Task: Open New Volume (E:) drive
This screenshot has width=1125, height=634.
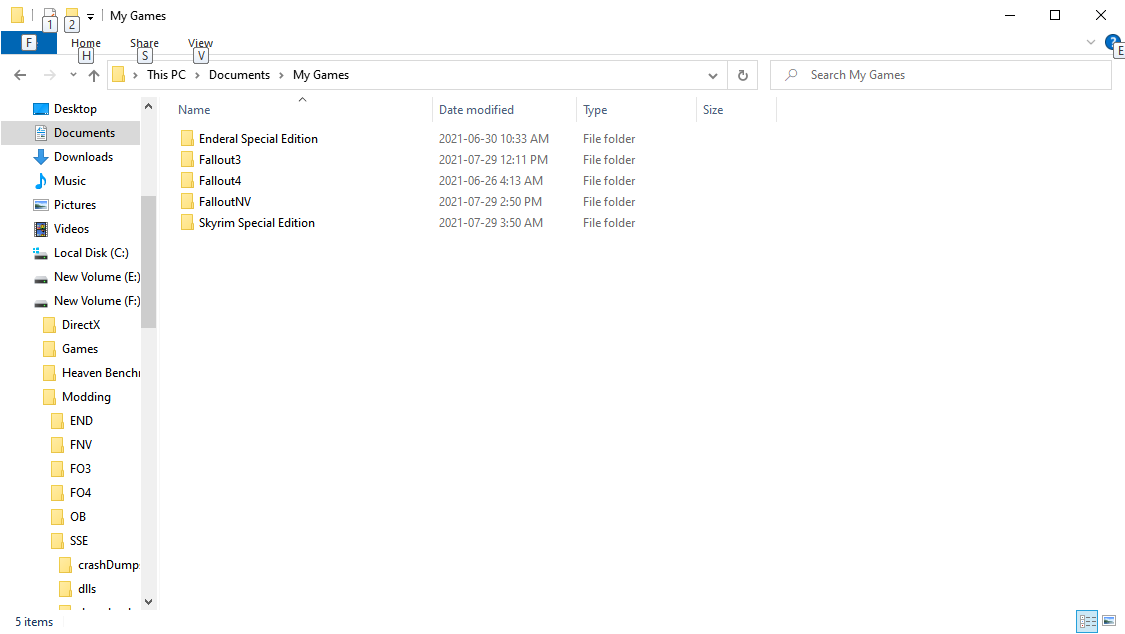Action: click(x=97, y=277)
